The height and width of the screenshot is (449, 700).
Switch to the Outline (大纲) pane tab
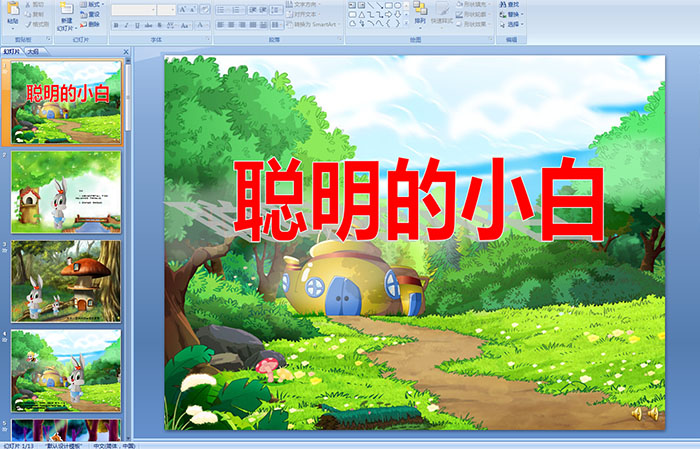coord(33,52)
